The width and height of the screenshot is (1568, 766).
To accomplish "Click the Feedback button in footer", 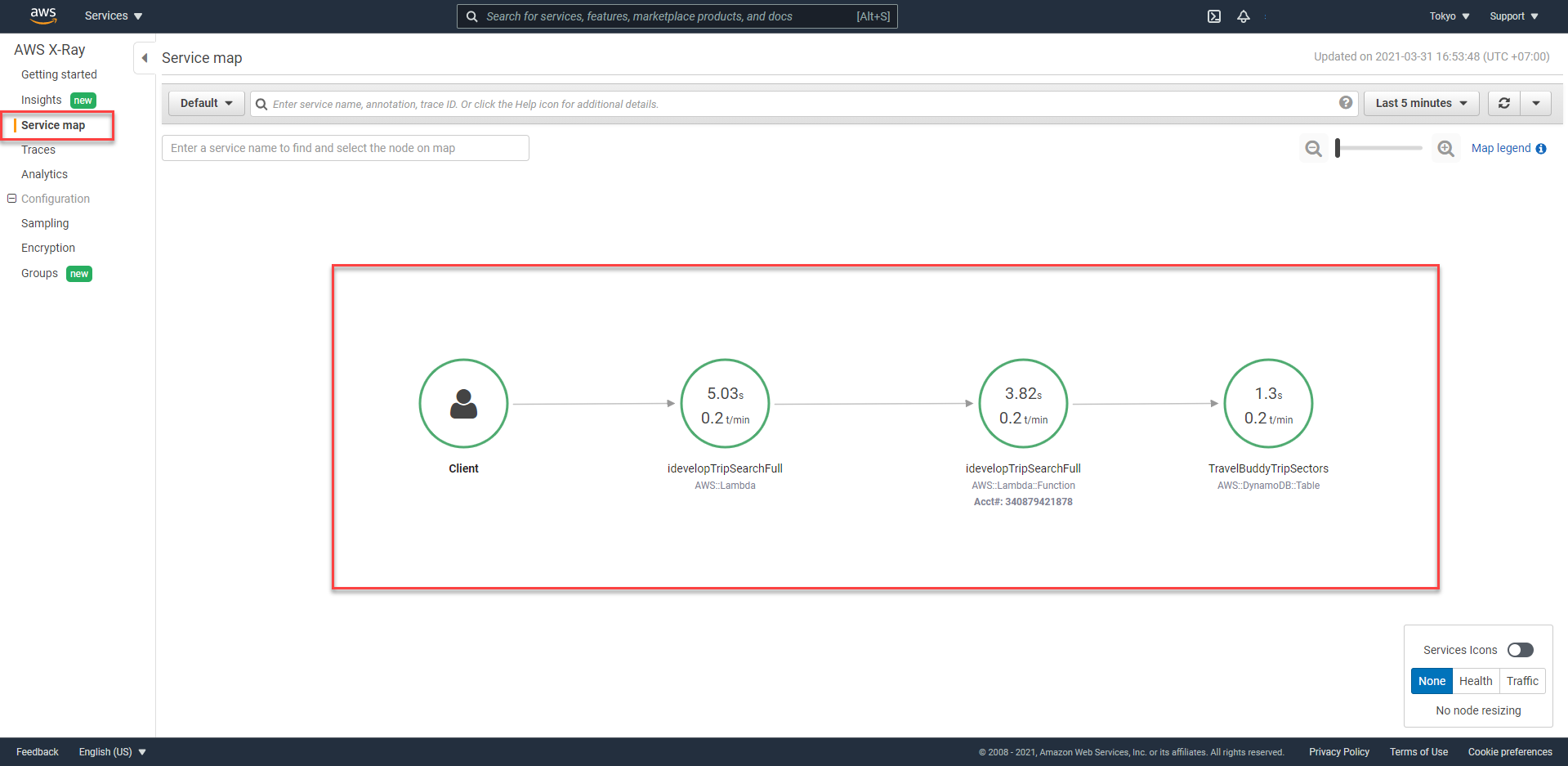I will tap(38, 752).
